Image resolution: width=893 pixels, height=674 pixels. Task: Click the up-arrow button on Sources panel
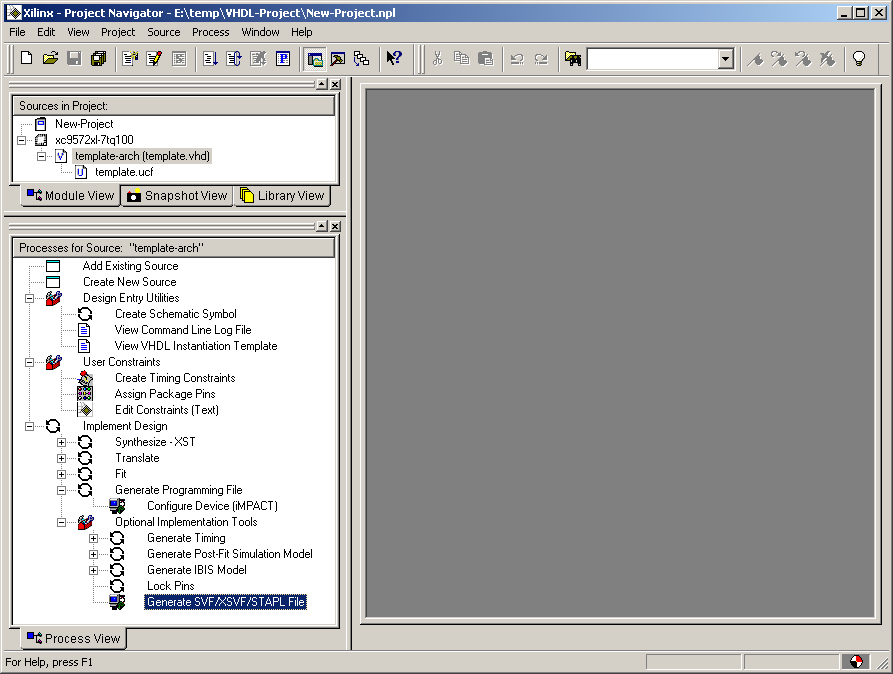coord(322,84)
